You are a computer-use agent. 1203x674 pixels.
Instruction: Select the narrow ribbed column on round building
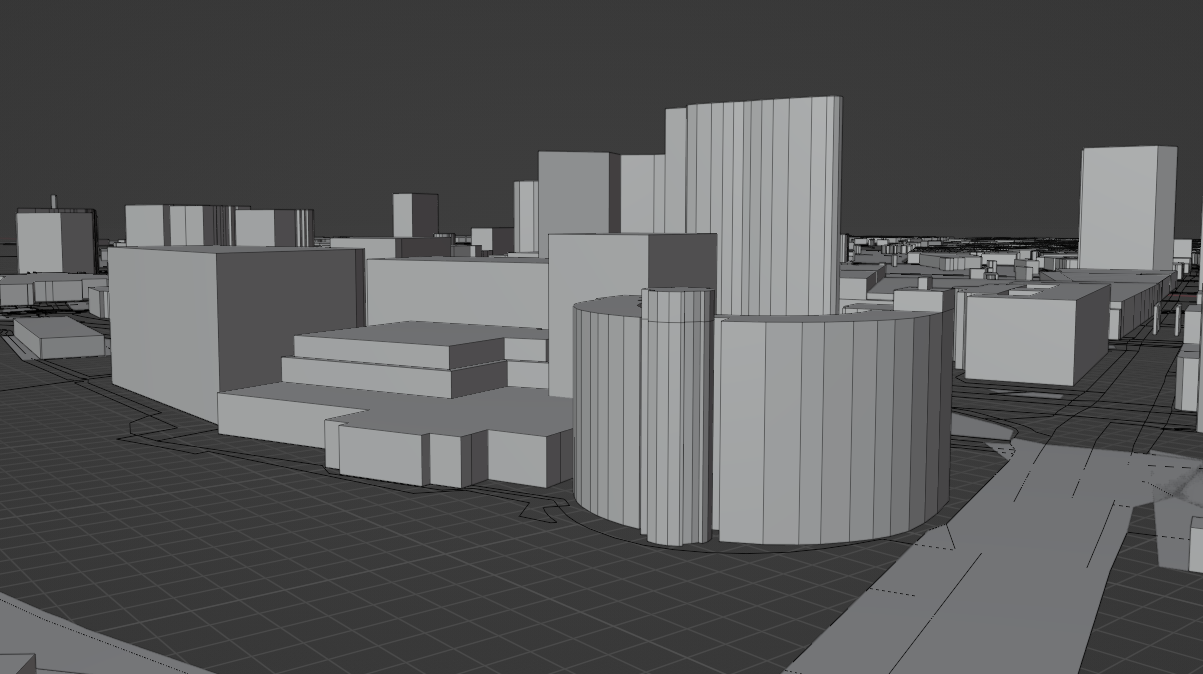pos(677,415)
